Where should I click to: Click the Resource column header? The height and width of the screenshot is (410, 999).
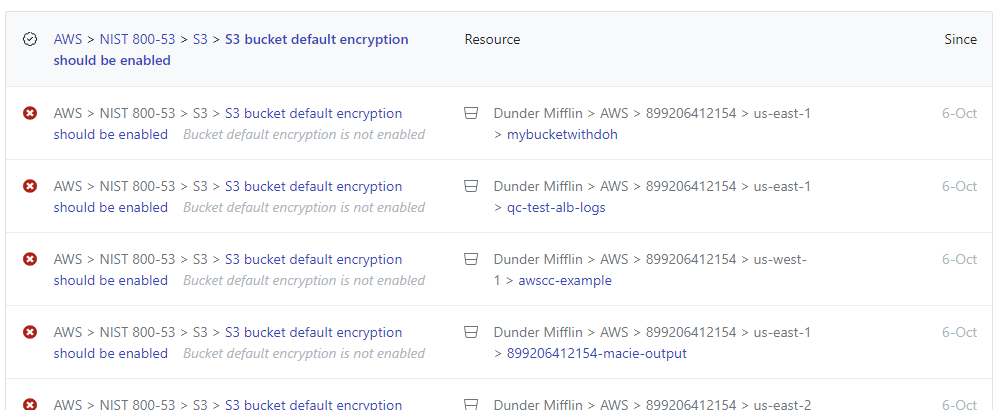492,39
